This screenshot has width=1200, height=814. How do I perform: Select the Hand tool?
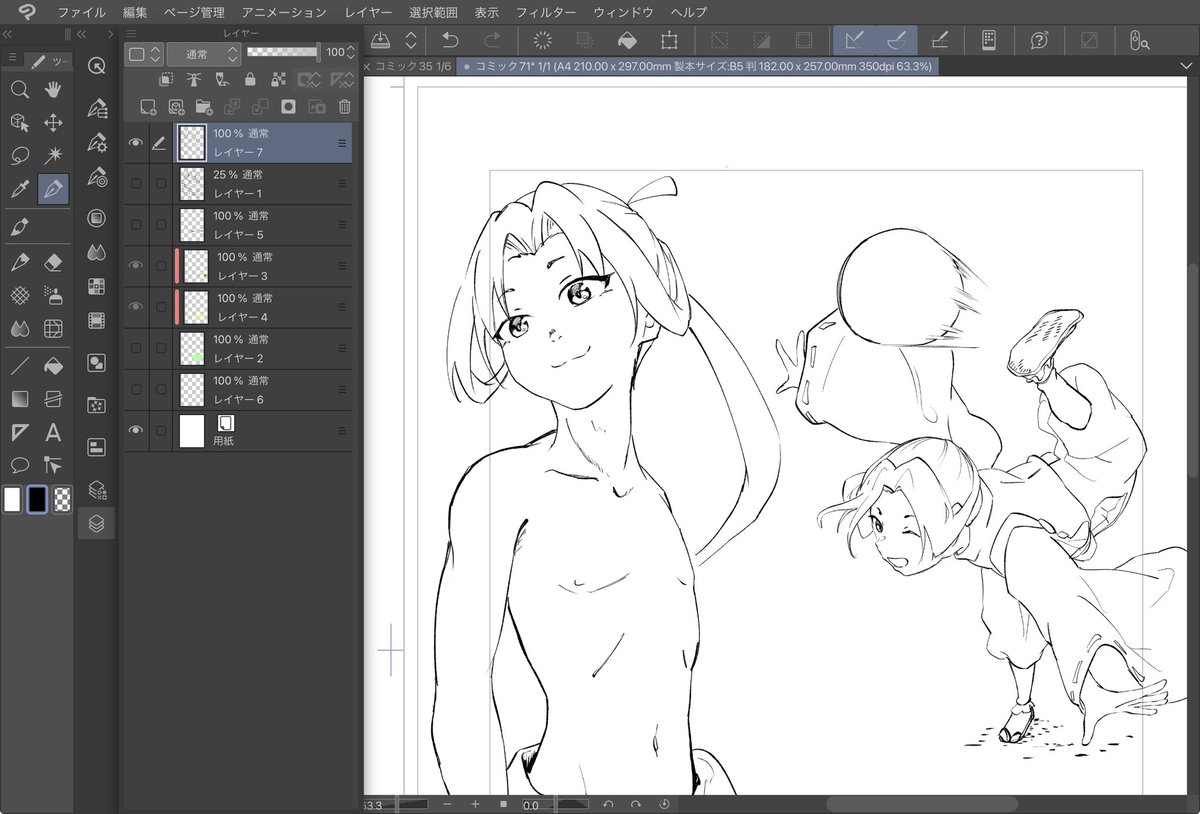point(52,90)
